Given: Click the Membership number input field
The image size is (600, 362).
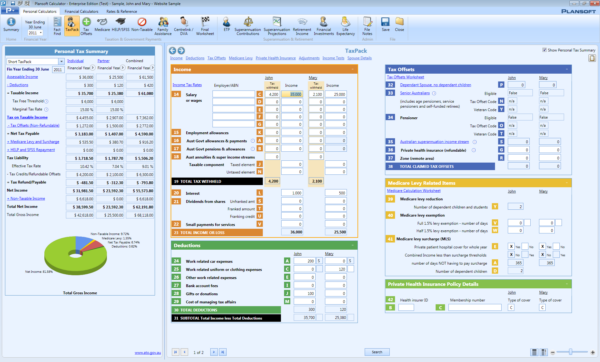Looking at the screenshot, I should coord(474,307).
